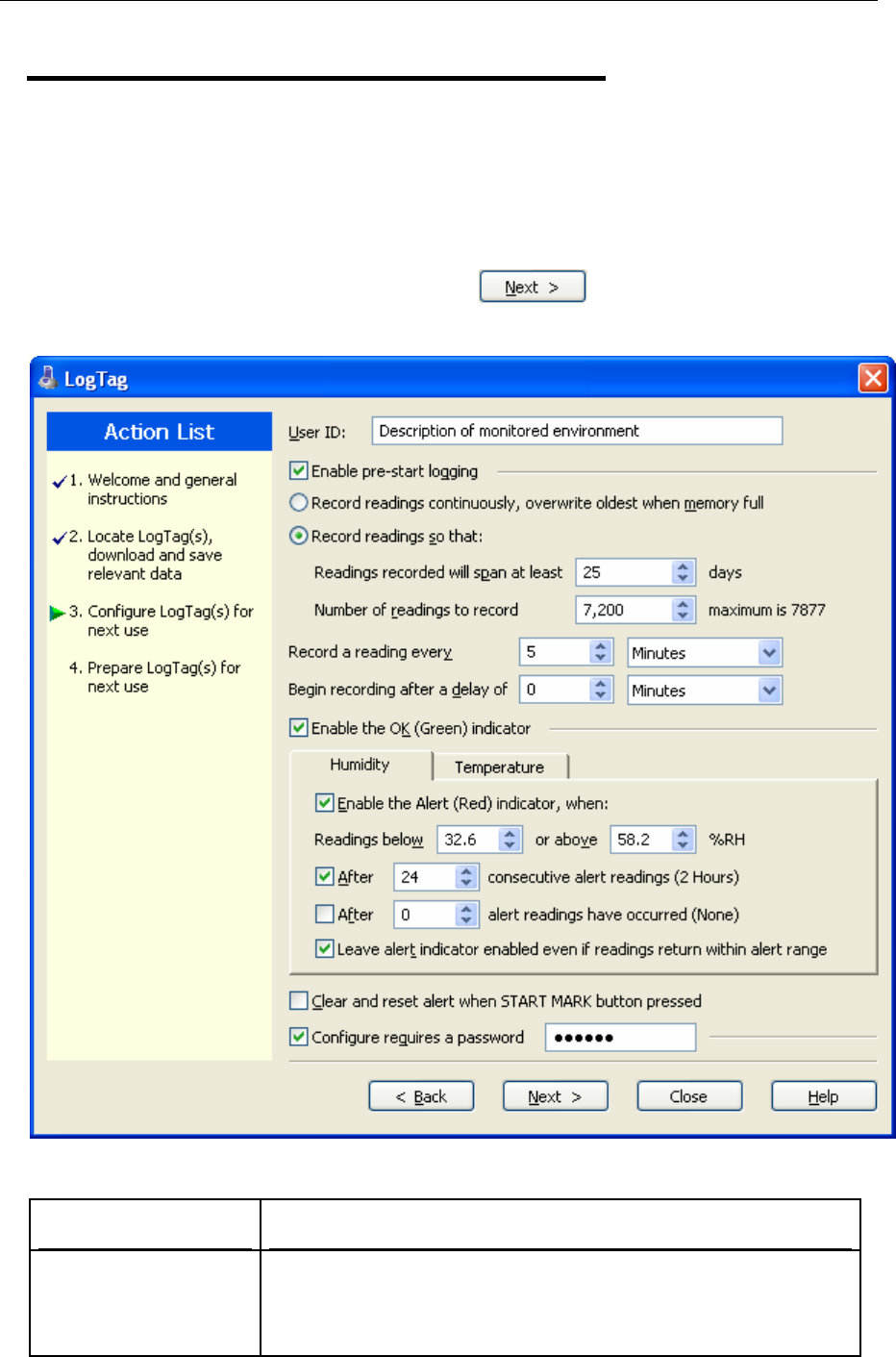Viewport: 896px width, 1357px height.
Task: Click the record interval value field 5
Action: click(555, 652)
